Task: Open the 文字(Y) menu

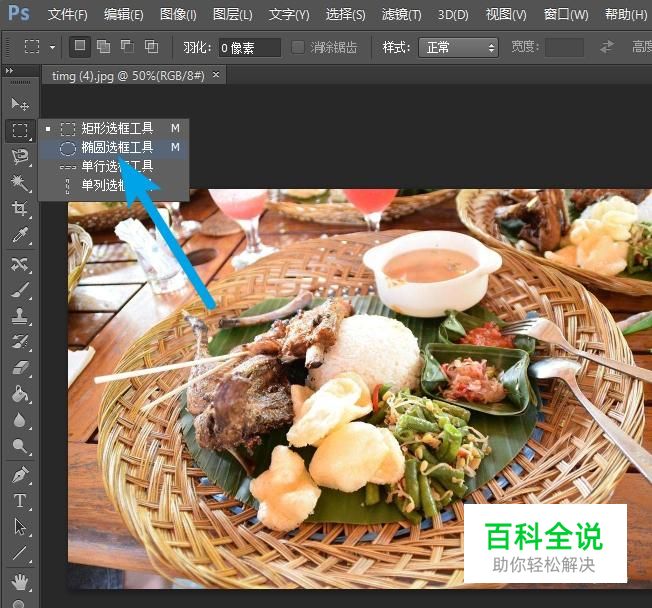Action: [289, 15]
